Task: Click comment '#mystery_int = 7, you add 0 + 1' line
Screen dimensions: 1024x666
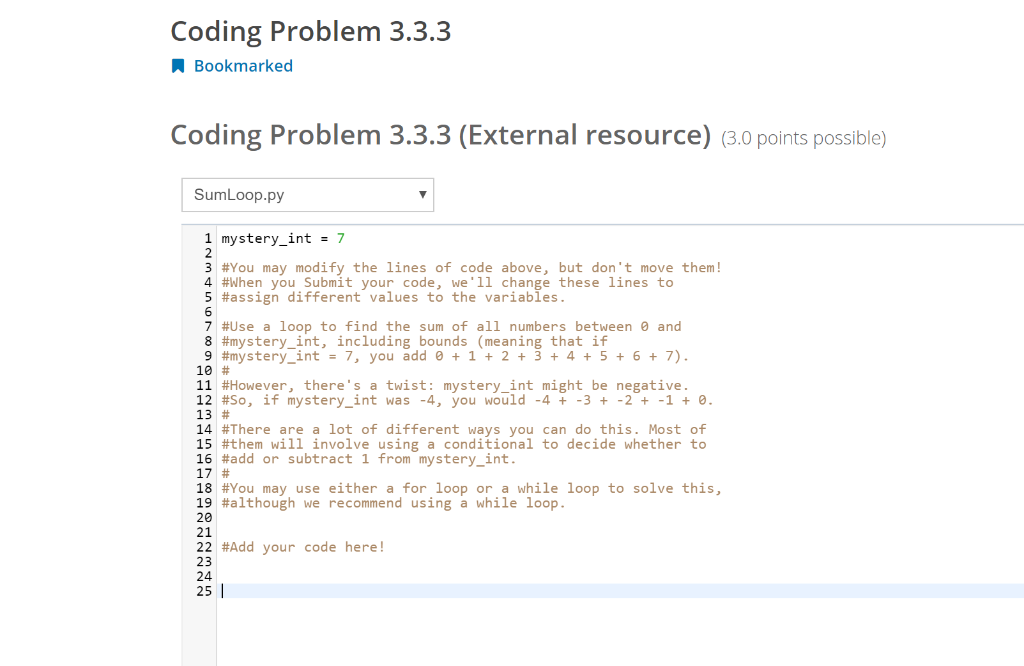Action: coord(455,356)
